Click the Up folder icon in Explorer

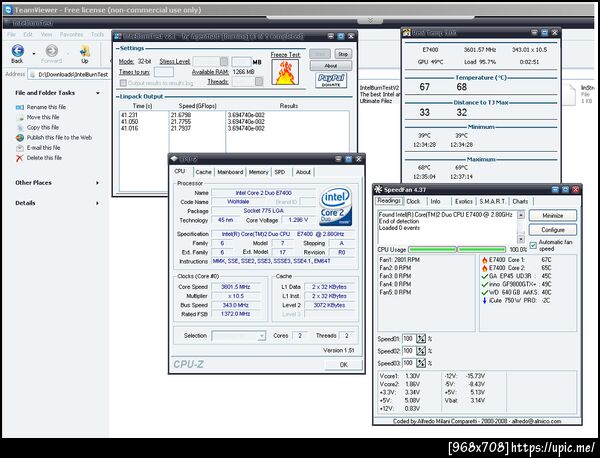(x=85, y=51)
